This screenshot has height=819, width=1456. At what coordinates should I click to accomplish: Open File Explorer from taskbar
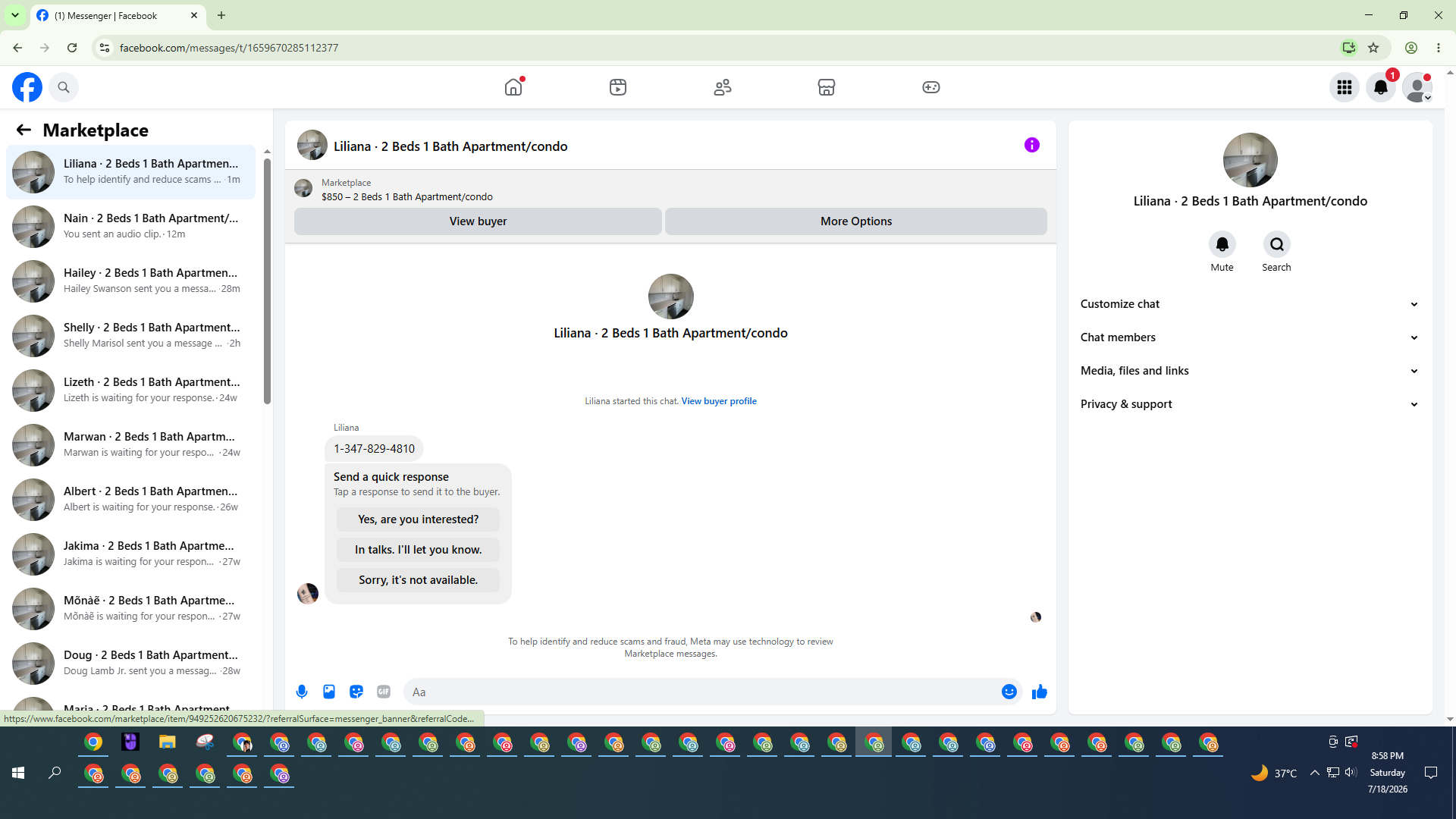point(167,742)
